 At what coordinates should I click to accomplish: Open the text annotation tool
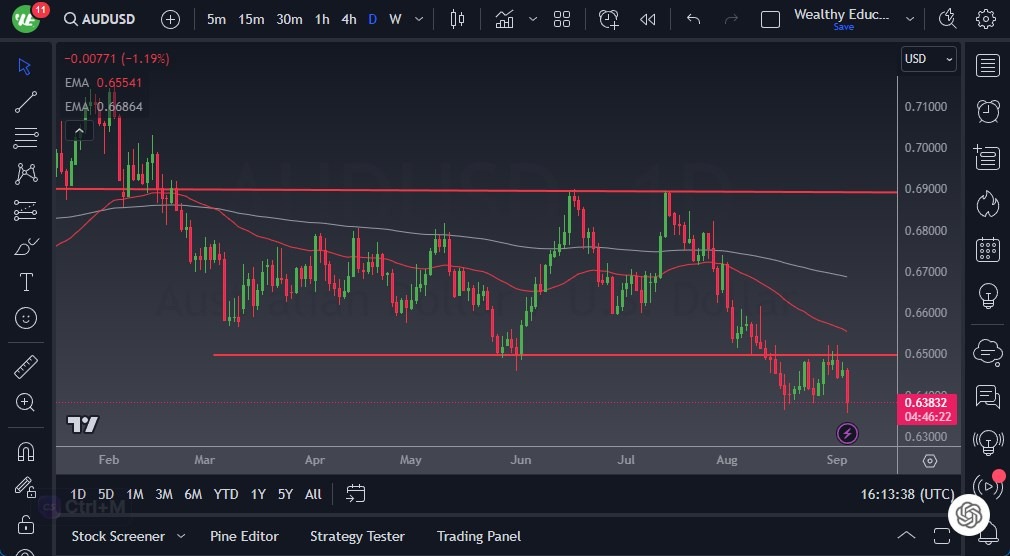26,282
